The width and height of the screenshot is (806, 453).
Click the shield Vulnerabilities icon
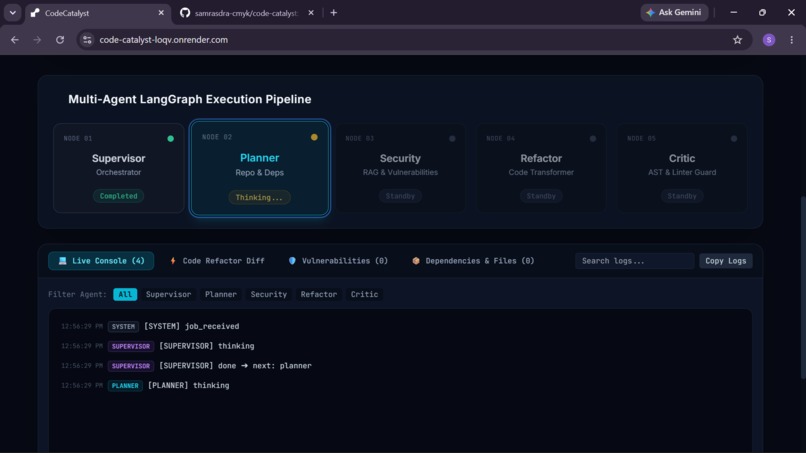point(292,261)
